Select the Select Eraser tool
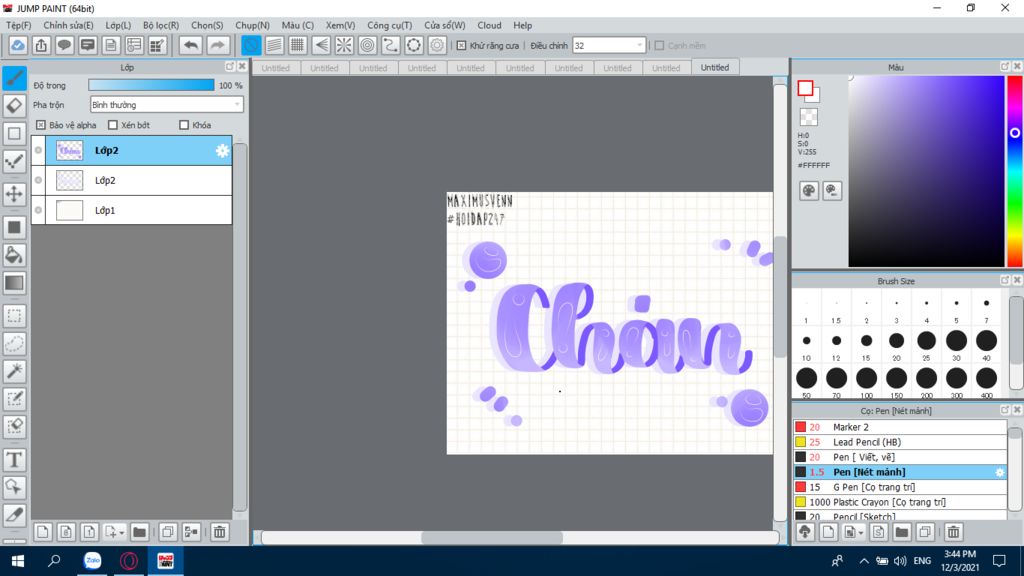Image resolution: width=1024 pixels, height=576 pixels. 14,426
